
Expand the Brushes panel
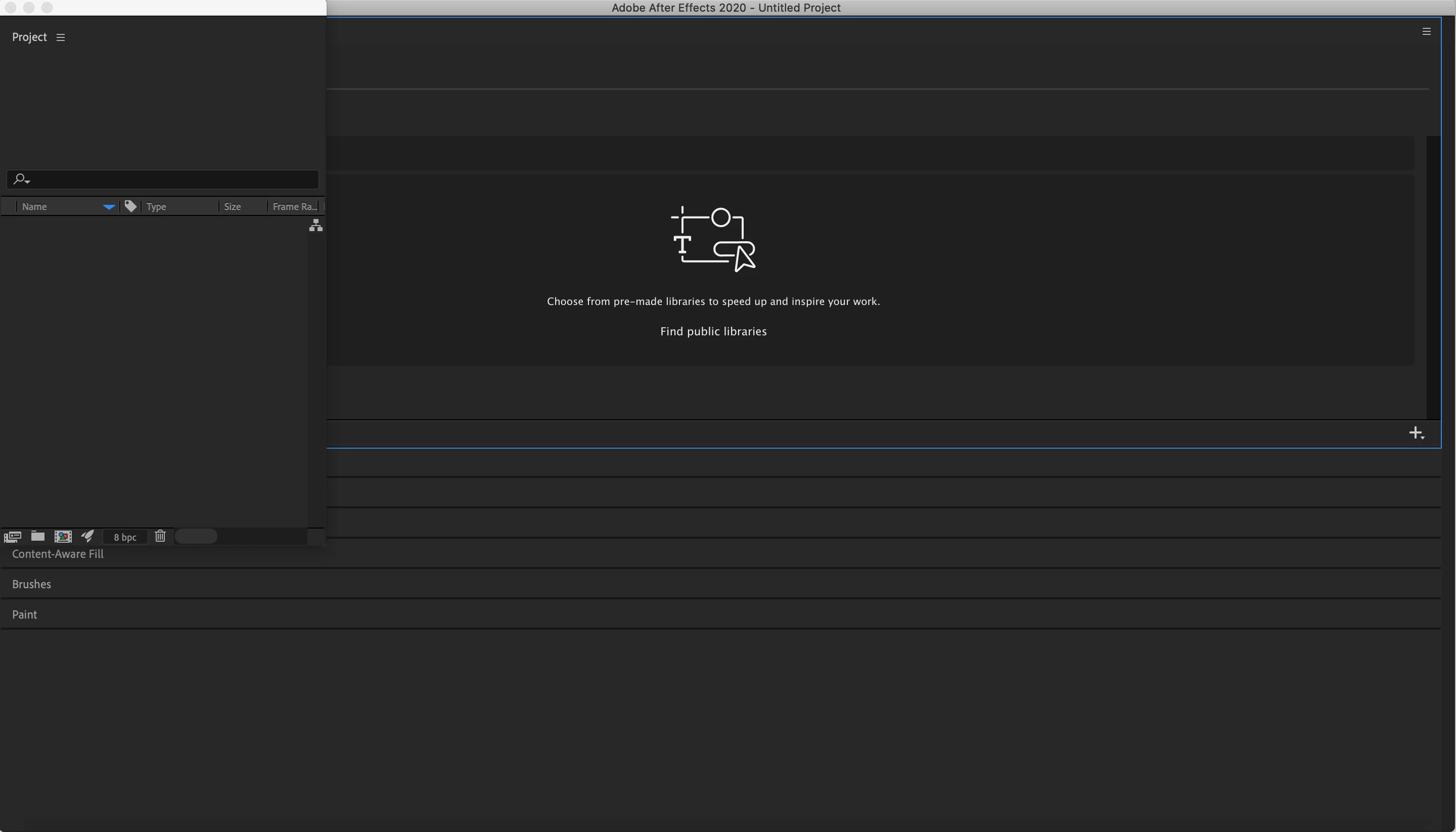[x=31, y=584]
